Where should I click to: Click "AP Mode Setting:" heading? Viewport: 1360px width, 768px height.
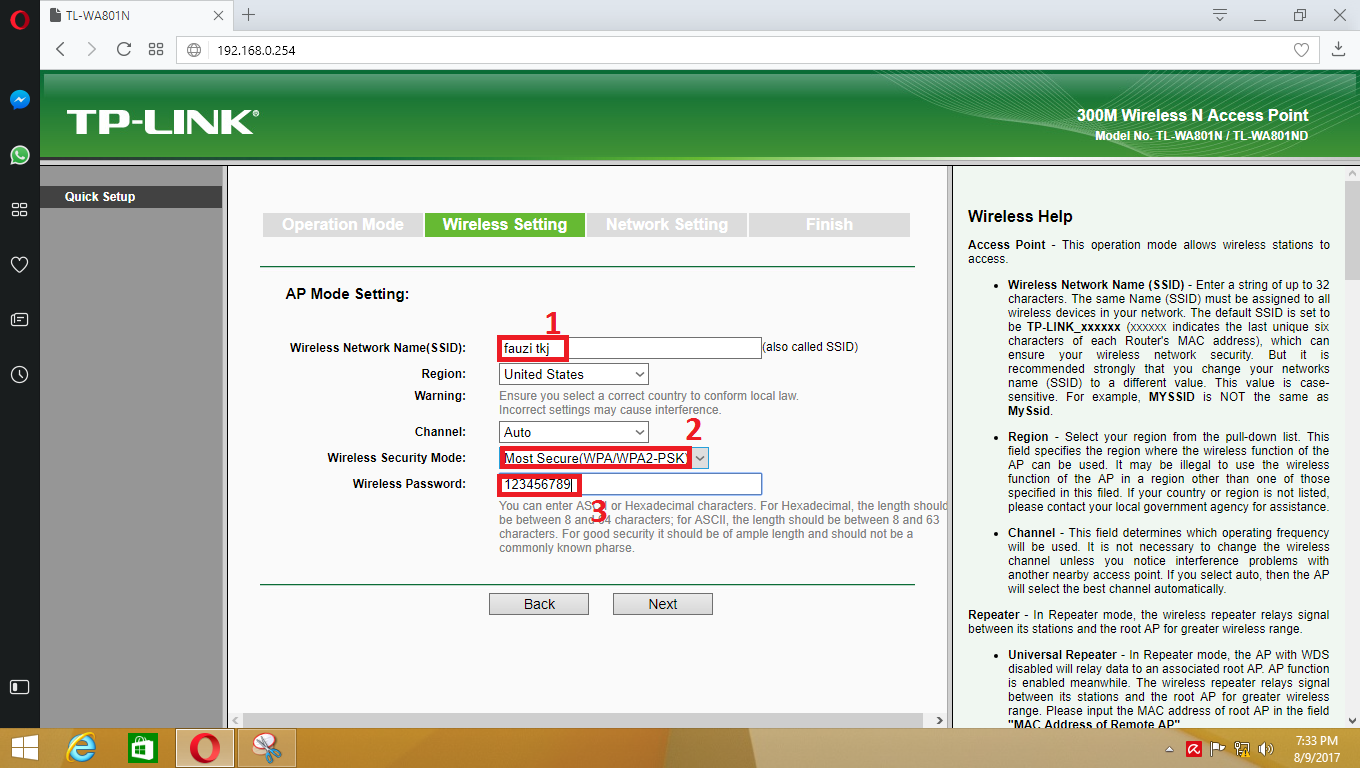point(348,294)
